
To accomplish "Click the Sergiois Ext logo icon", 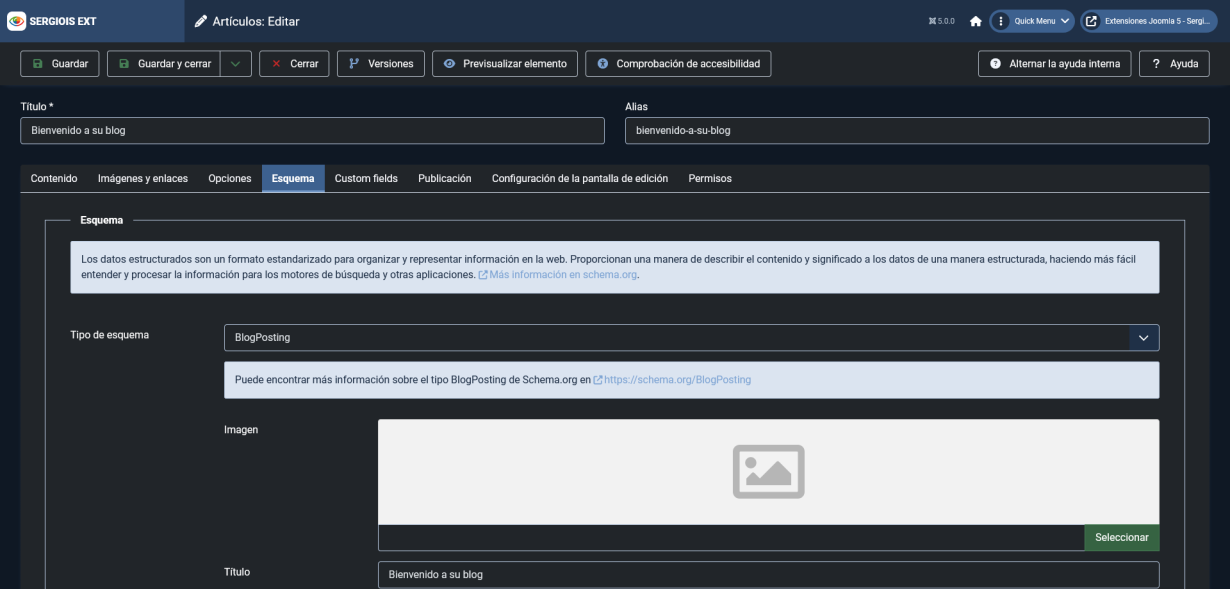I will click(17, 21).
